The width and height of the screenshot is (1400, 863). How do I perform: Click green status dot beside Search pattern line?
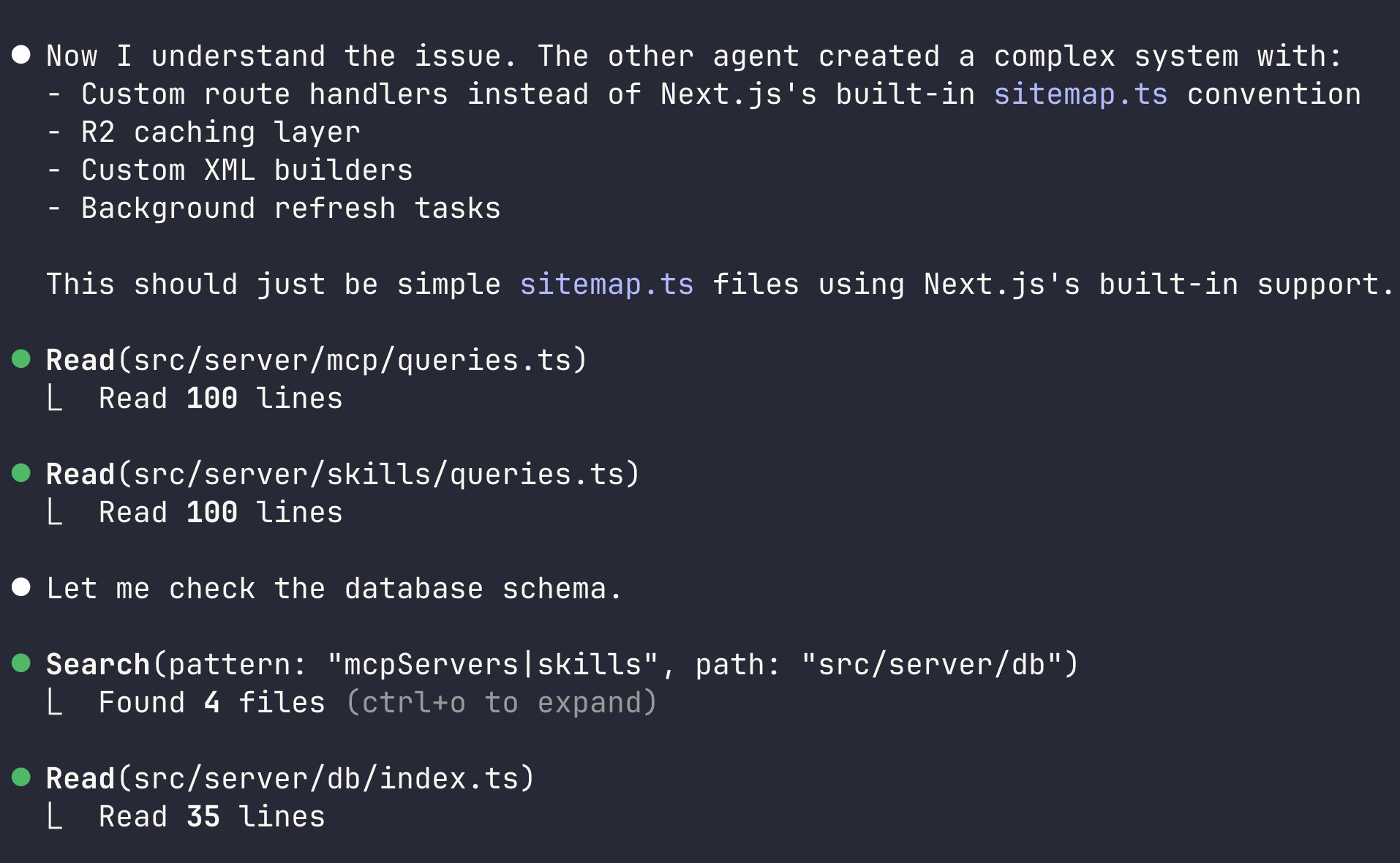pyautogui.click(x=21, y=663)
